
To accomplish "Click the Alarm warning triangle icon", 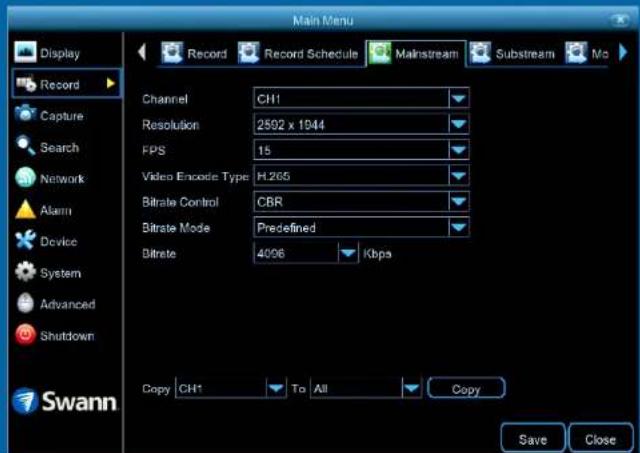I will 25,209.
